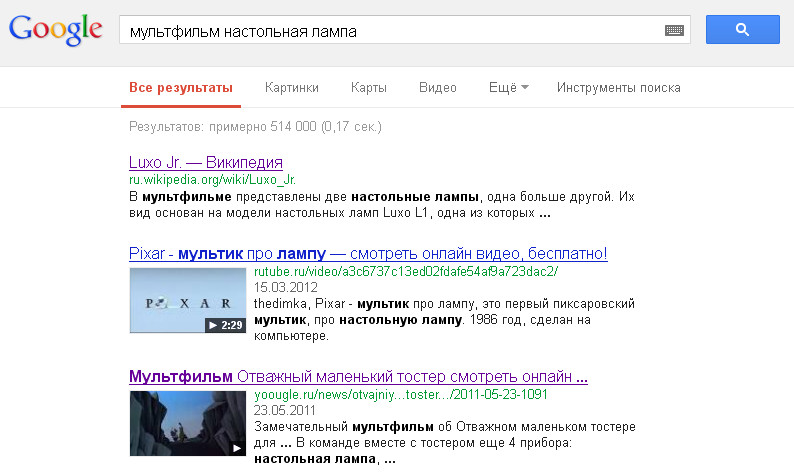Play the Pixar video thumbnail

click(187, 300)
